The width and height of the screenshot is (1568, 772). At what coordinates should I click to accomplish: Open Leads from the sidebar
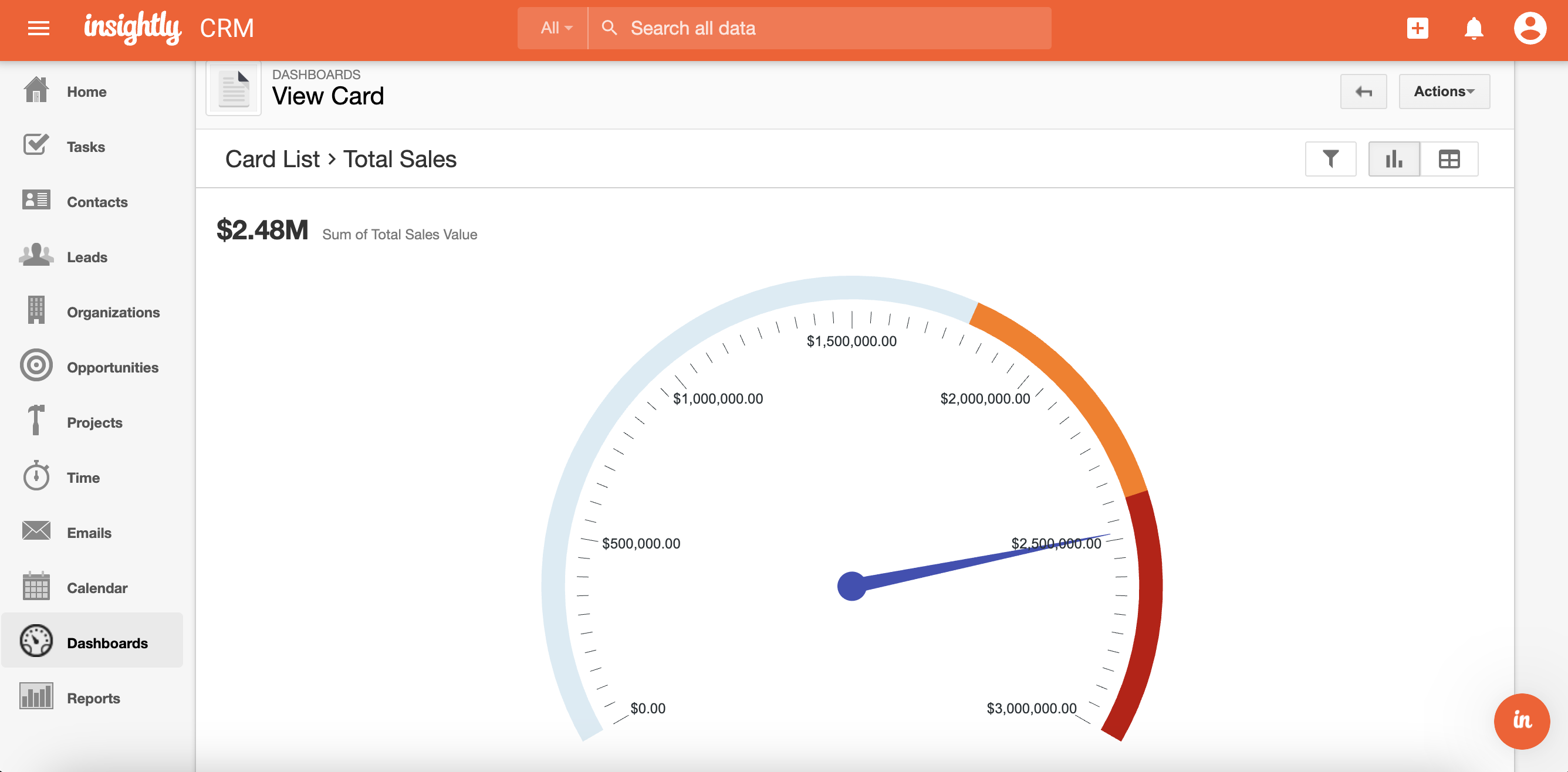pyautogui.click(x=87, y=258)
